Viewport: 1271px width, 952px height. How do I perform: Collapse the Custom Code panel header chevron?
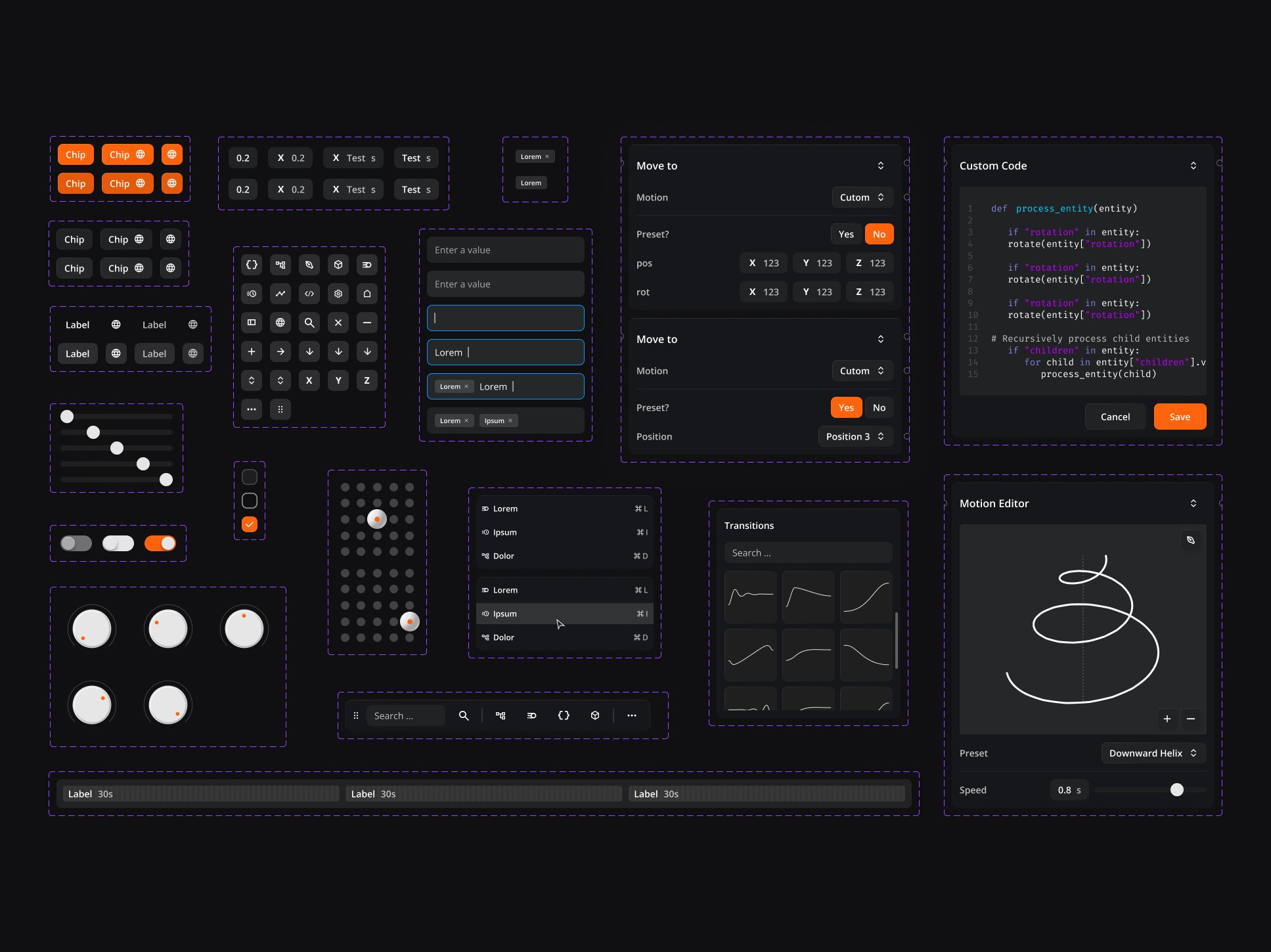pyautogui.click(x=1193, y=166)
